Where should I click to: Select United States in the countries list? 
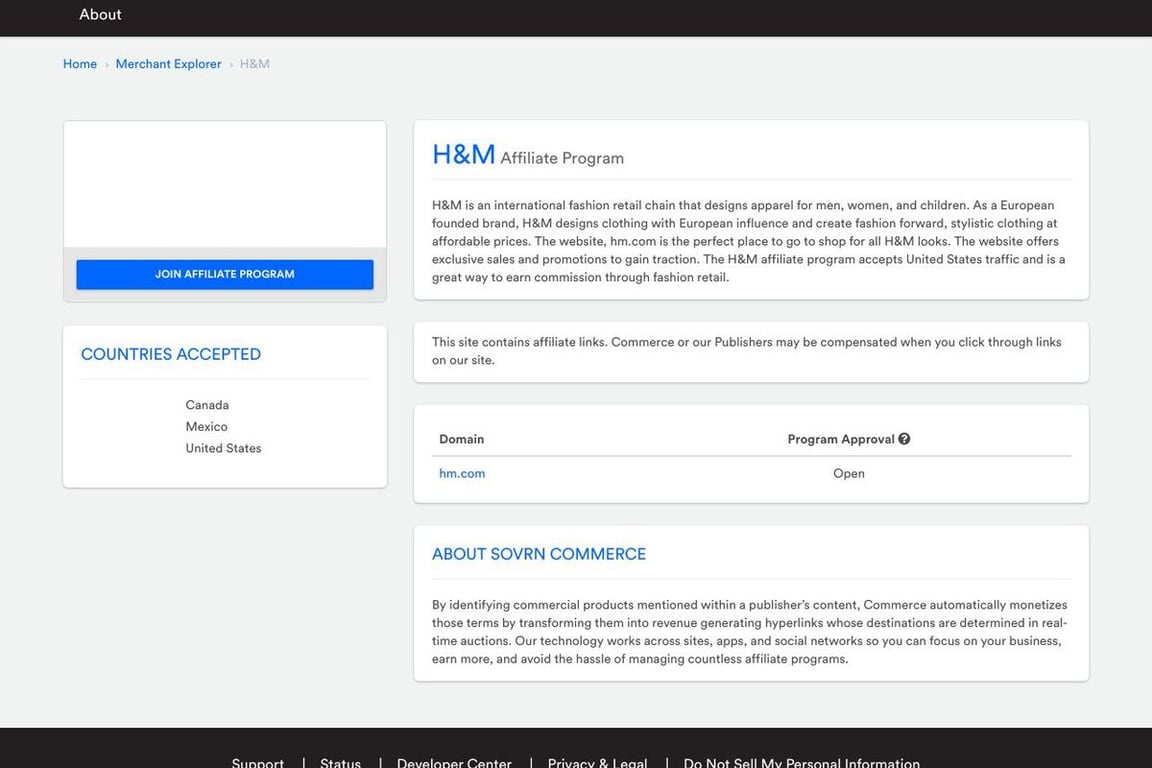(223, 449)
